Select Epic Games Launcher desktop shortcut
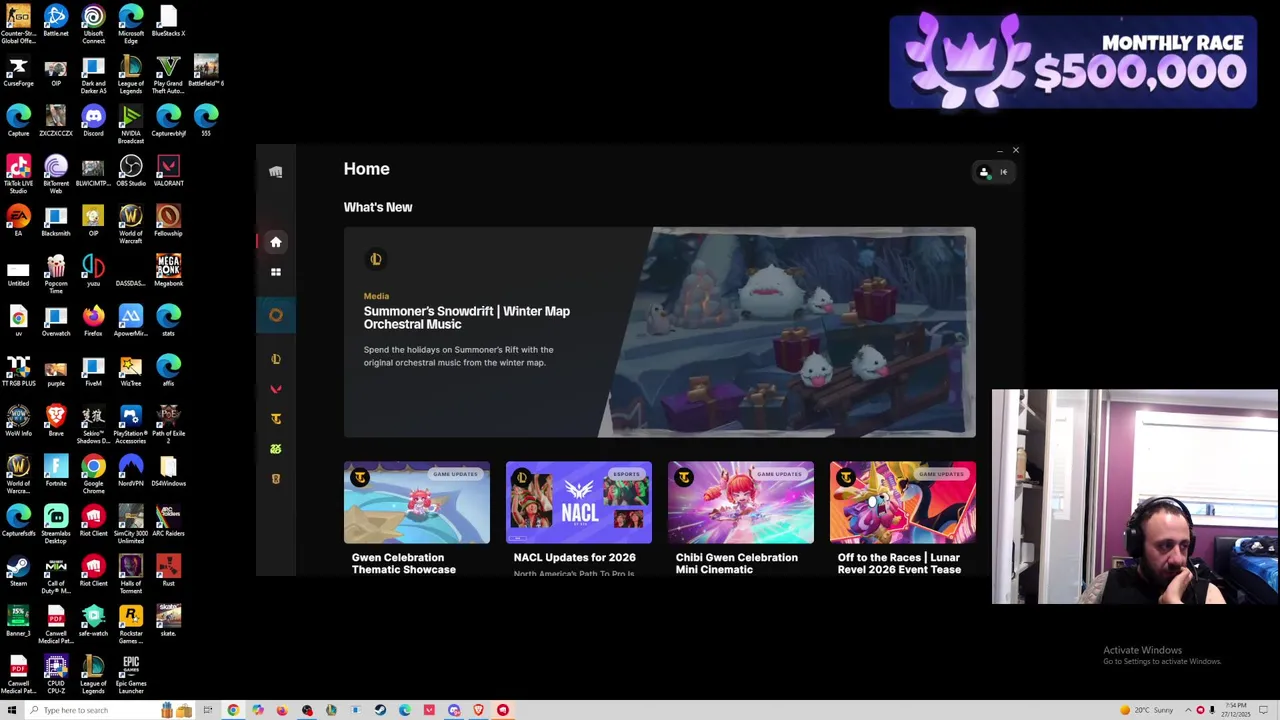The height and width of the screenshot is (720, 1280). (131, 674)
